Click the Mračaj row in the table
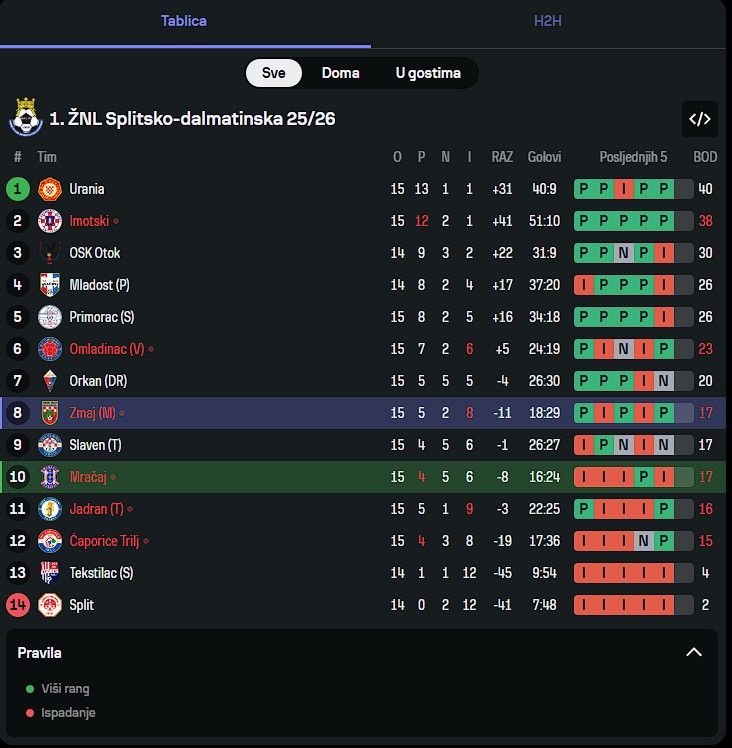Viewport: 732px width, 748px height. (x=300, y=477)
